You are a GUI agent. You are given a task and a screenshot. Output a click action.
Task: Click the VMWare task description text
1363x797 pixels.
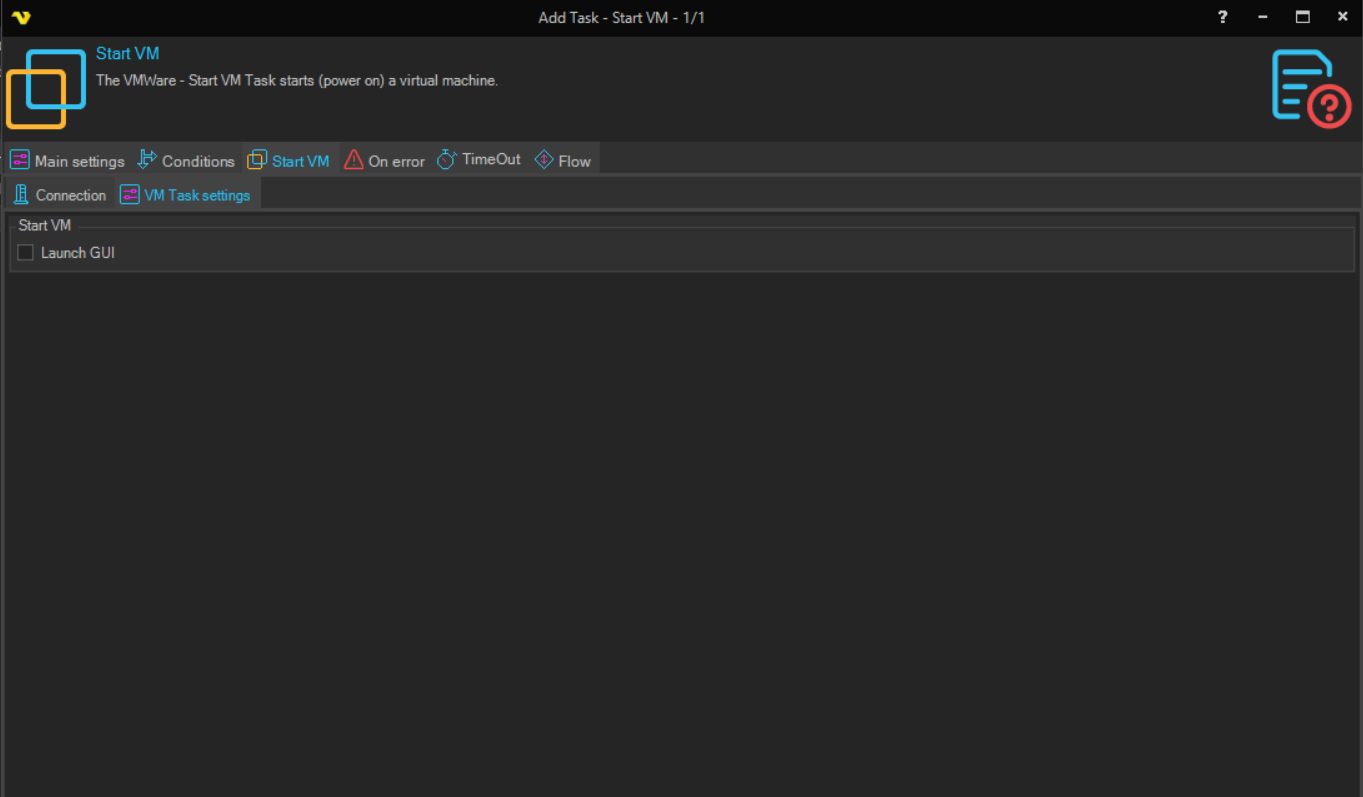[x=297, y=80]
